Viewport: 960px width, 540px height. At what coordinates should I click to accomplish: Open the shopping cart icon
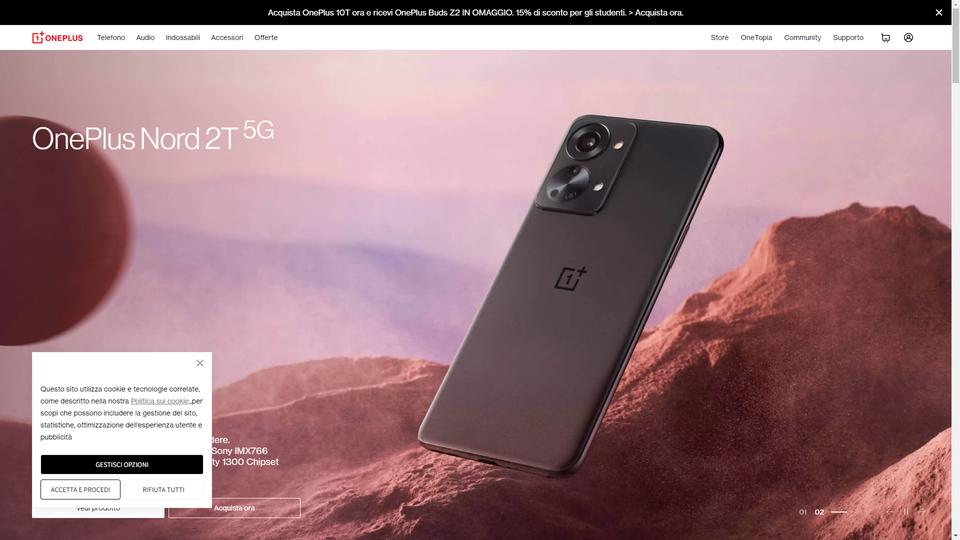click(885, 37)
